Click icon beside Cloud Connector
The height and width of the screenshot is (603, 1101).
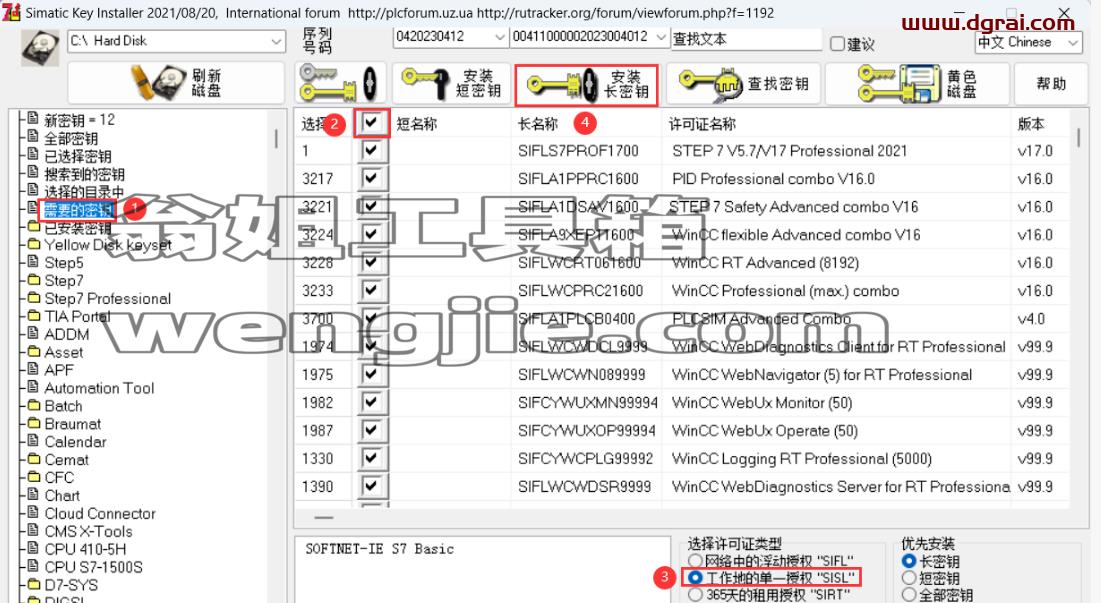(33, 512)
